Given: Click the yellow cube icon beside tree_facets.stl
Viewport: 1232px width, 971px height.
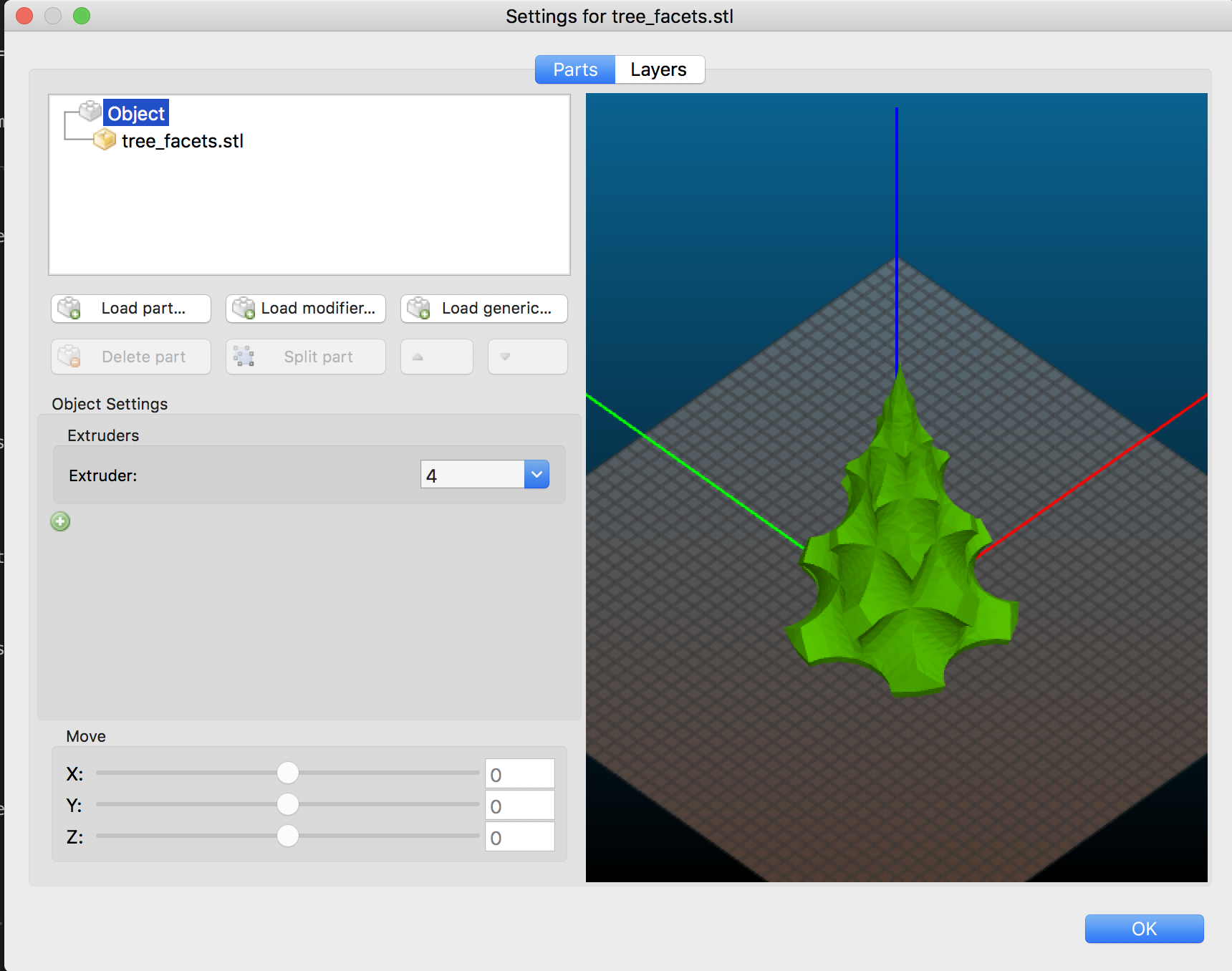Looking at the screenshot, I should 105,140.
